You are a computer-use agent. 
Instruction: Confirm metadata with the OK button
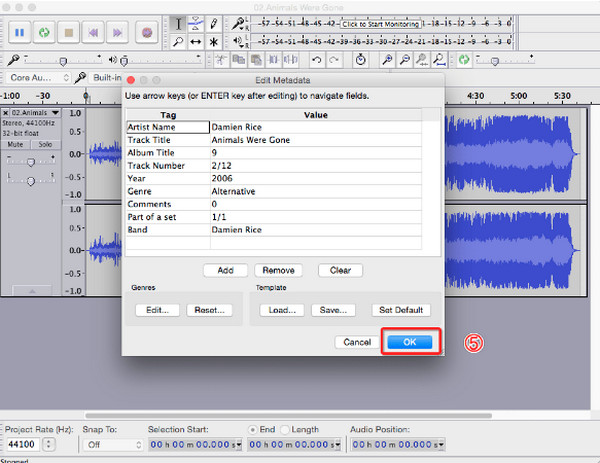409,342
